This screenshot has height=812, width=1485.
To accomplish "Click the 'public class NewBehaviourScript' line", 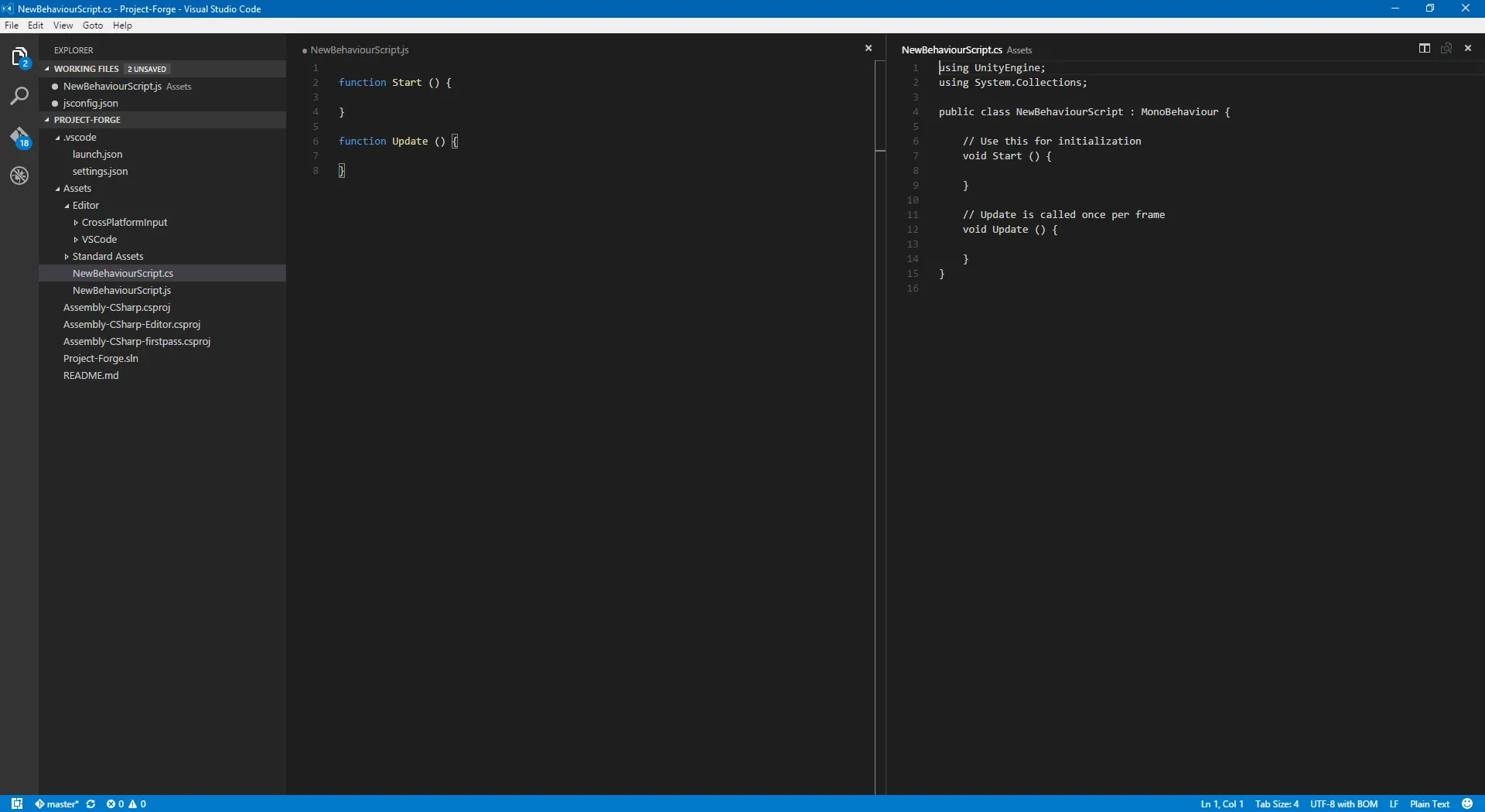I will 1084,111.
